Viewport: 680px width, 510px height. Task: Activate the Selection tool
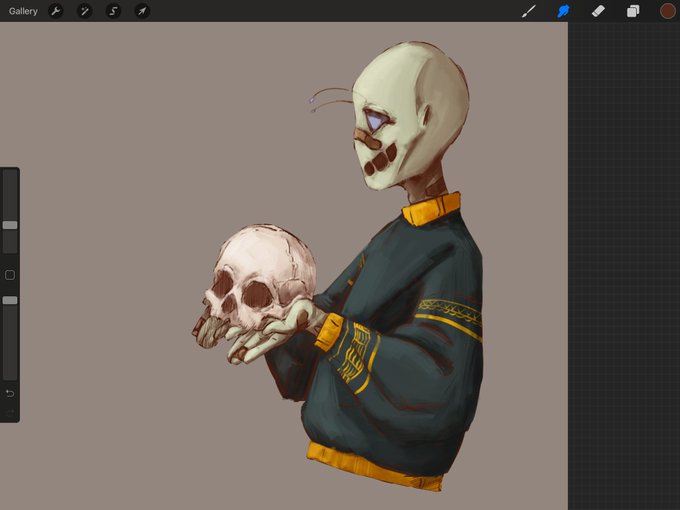coord(113,11)
